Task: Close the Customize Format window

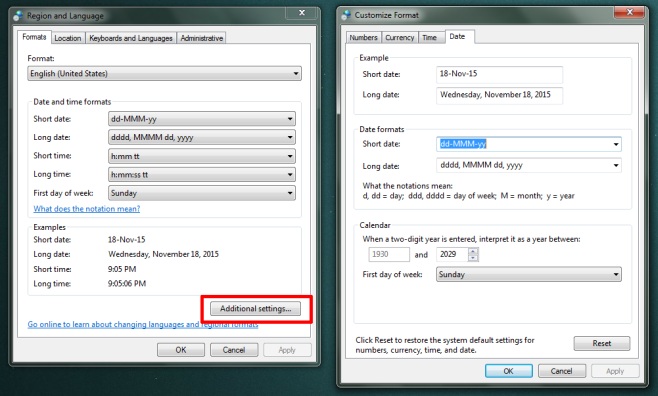Action: coord(629,12)
